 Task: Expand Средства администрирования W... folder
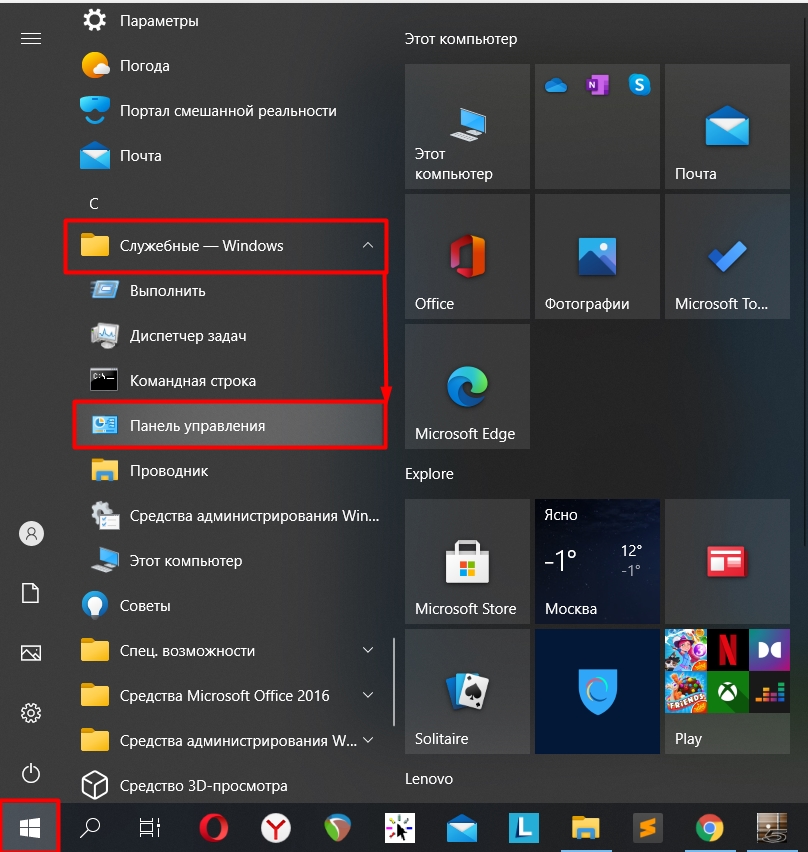coord(226,741)
